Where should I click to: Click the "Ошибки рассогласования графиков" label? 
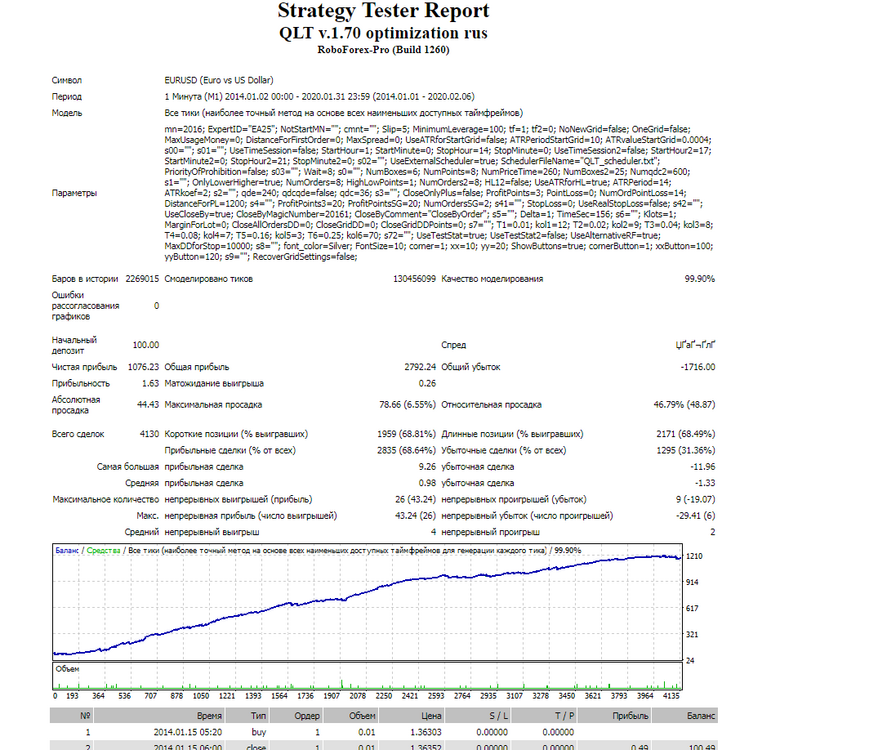pyautogui.click(x=85, y=306)
